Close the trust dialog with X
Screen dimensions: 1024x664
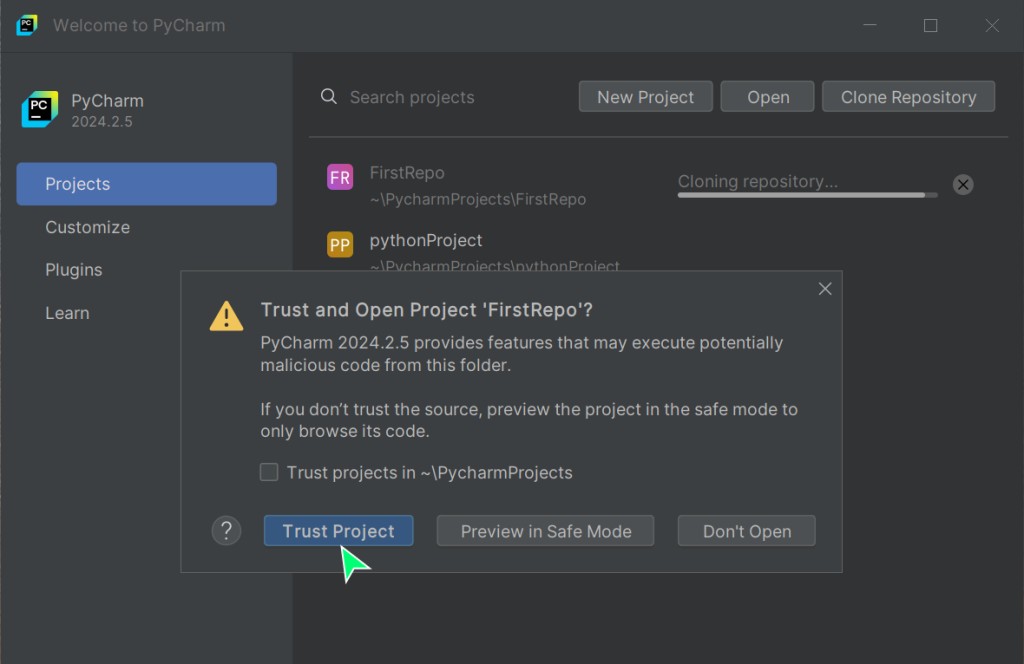coord(824,289)
